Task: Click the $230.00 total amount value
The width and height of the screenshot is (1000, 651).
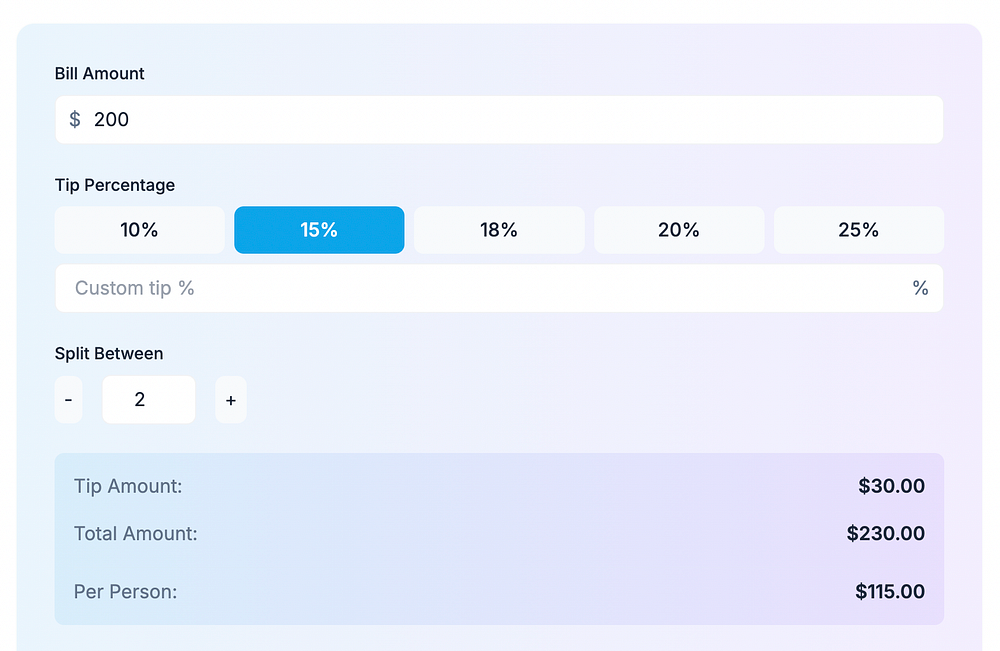Action: [x=885, y=534]
